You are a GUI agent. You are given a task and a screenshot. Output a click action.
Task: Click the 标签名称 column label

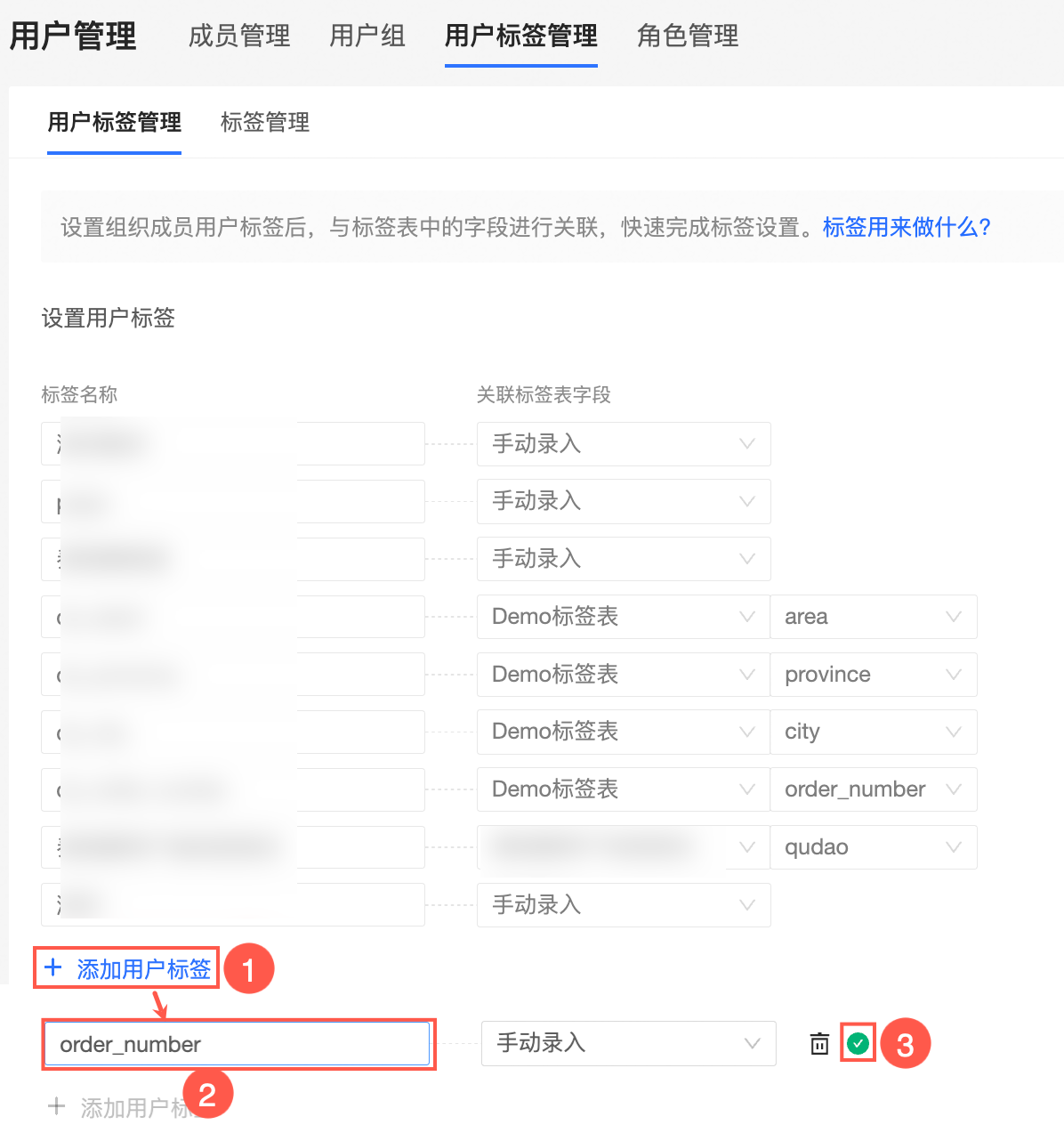(x=79, y=394)
